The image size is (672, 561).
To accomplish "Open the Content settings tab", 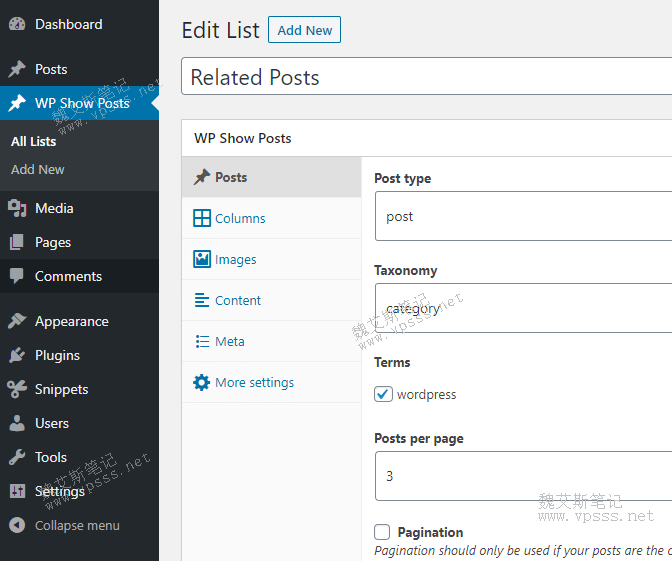I will (272, 300).
